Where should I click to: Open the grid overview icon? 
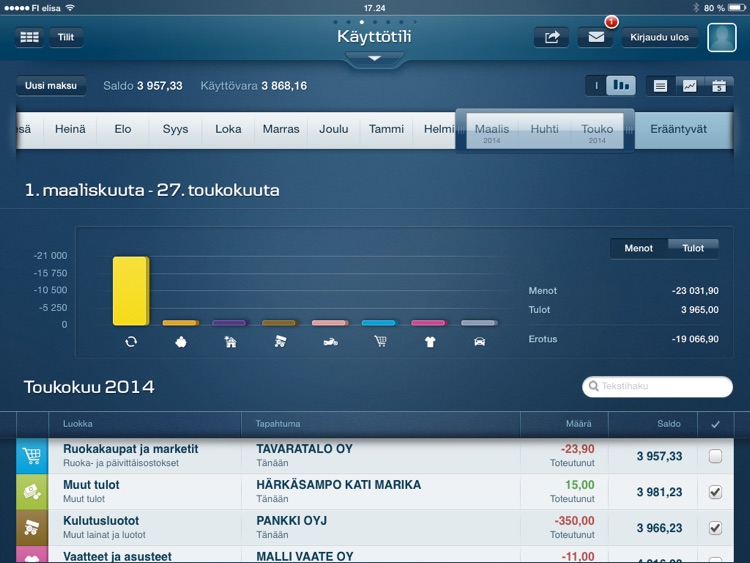29,37
